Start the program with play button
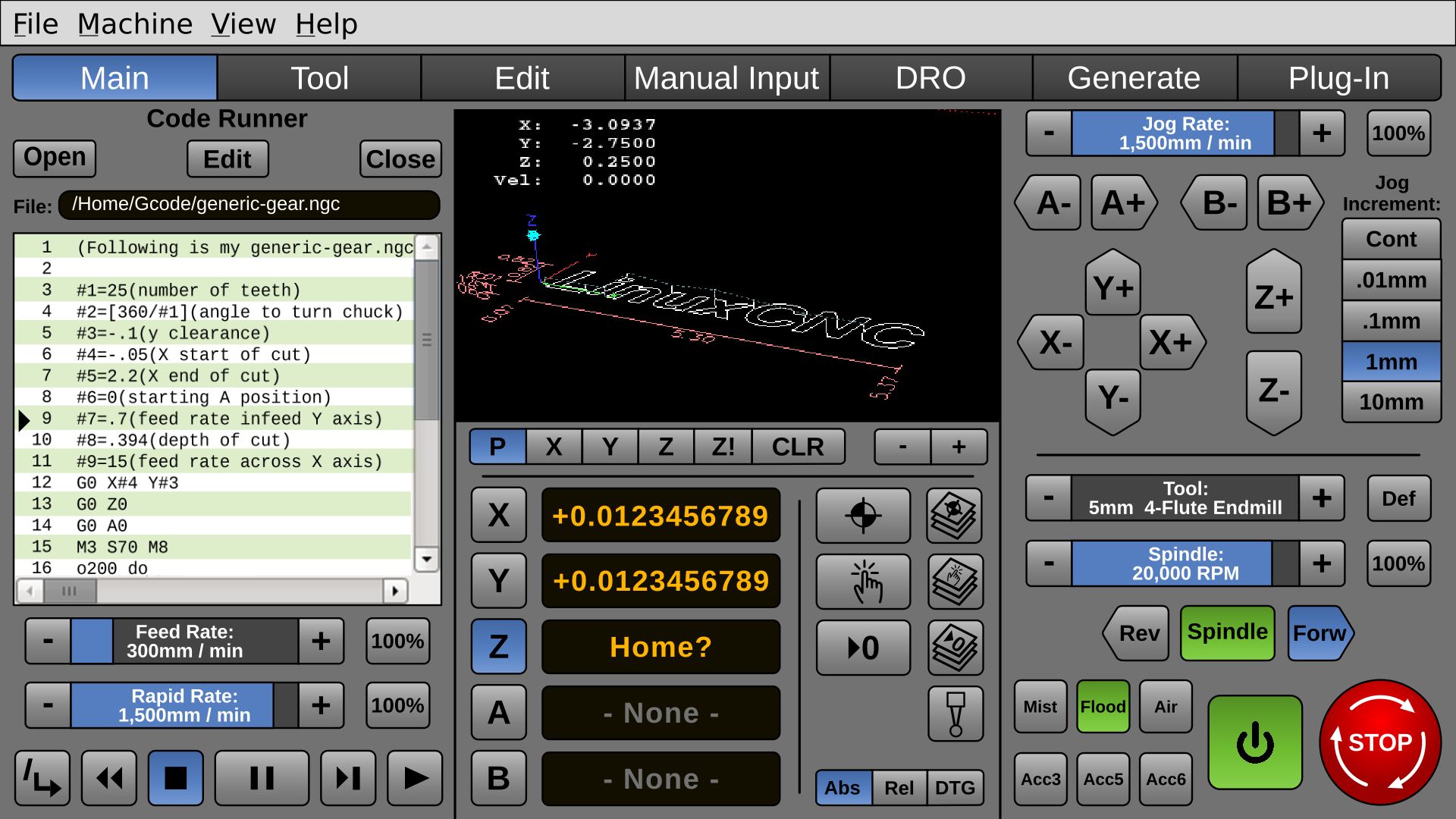Viewport: 1456px width, 819px height. click(x=415, y=778)
